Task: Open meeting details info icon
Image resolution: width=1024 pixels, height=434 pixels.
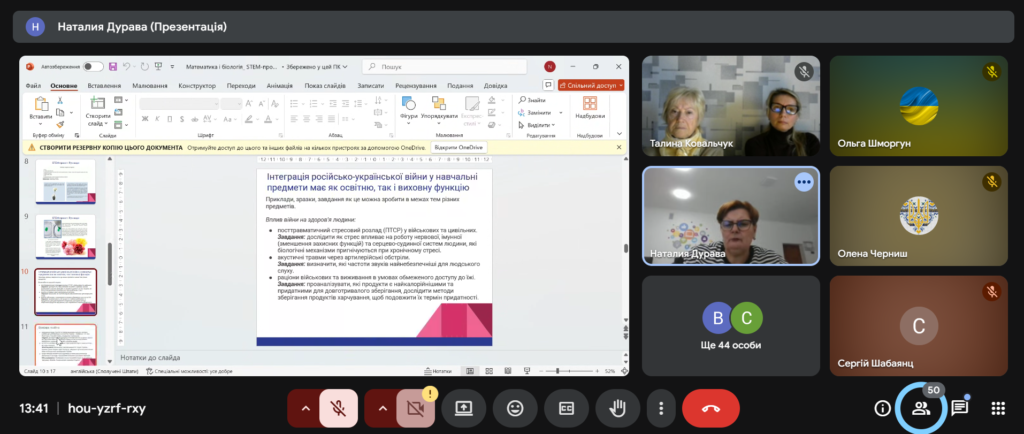Action: pos(882,408)
